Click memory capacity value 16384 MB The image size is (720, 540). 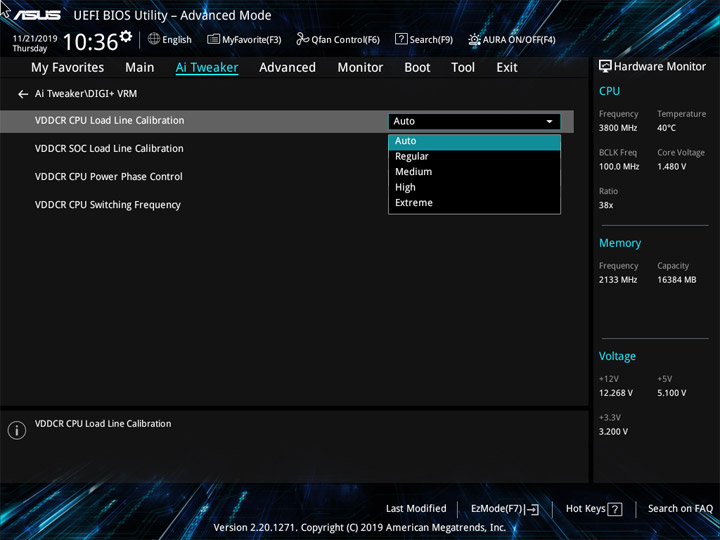point(677,280)
